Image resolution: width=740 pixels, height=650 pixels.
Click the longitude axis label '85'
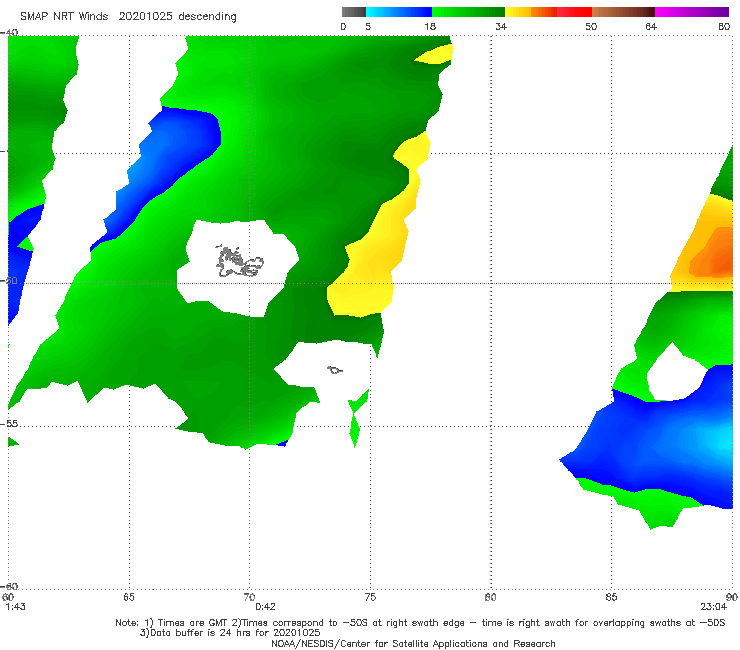click(x=611, y=597)
